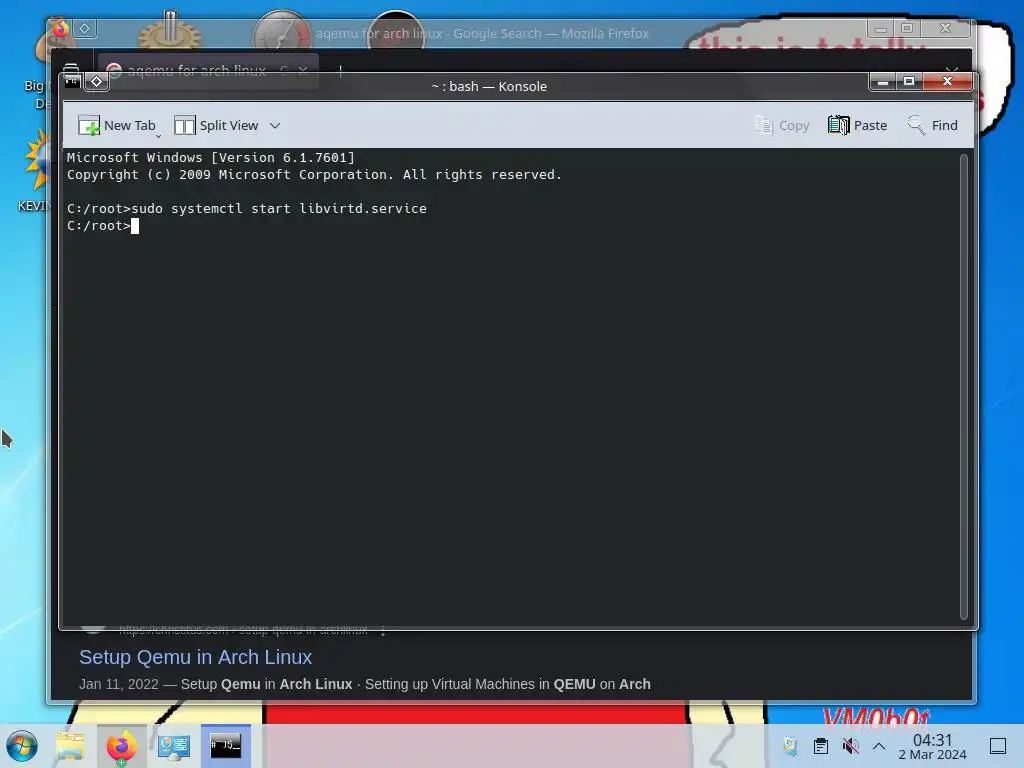Maximize the Firefox window
The width and height of the screenshot is (1024, 768).
point(906,28)
